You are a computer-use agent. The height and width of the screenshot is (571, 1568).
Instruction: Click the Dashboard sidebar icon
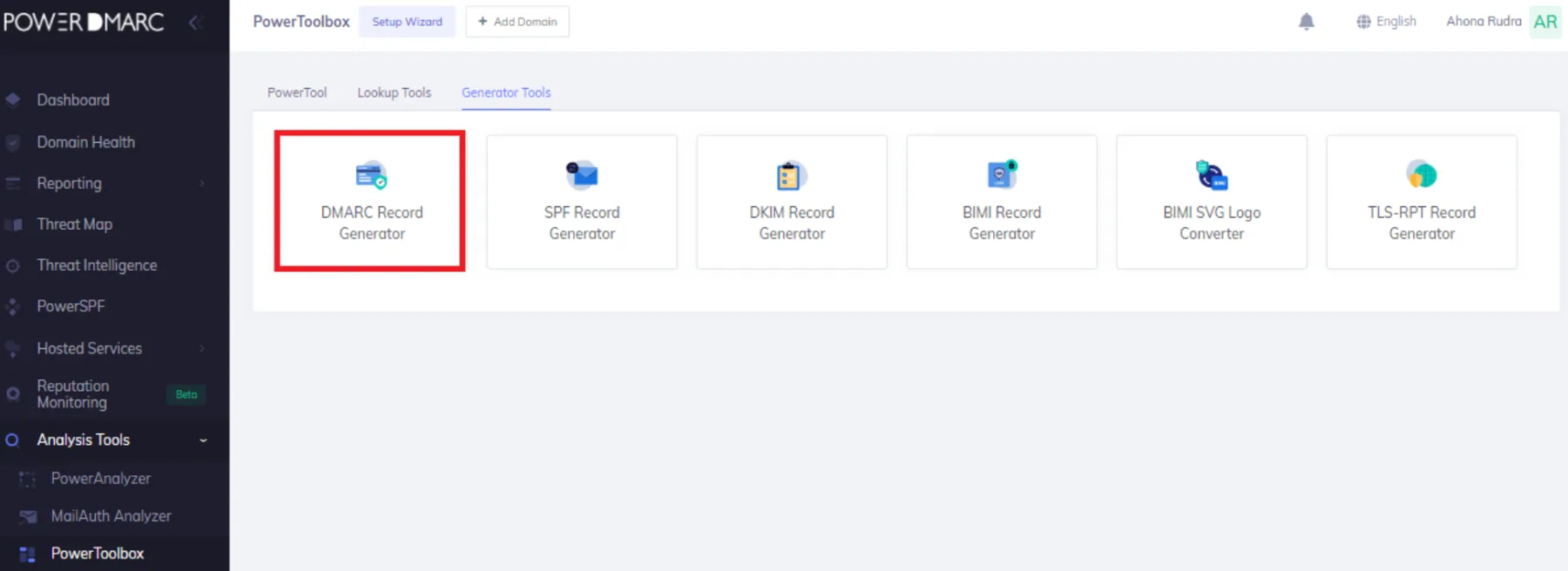click(13, 100)
